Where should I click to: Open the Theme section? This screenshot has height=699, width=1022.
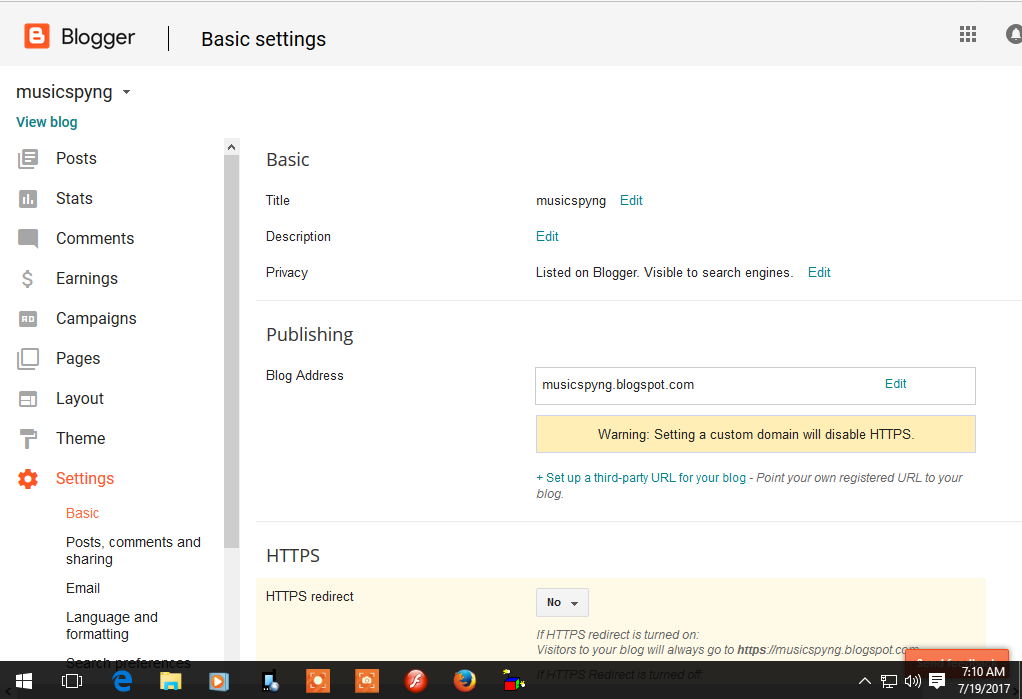tap(81, 438)
